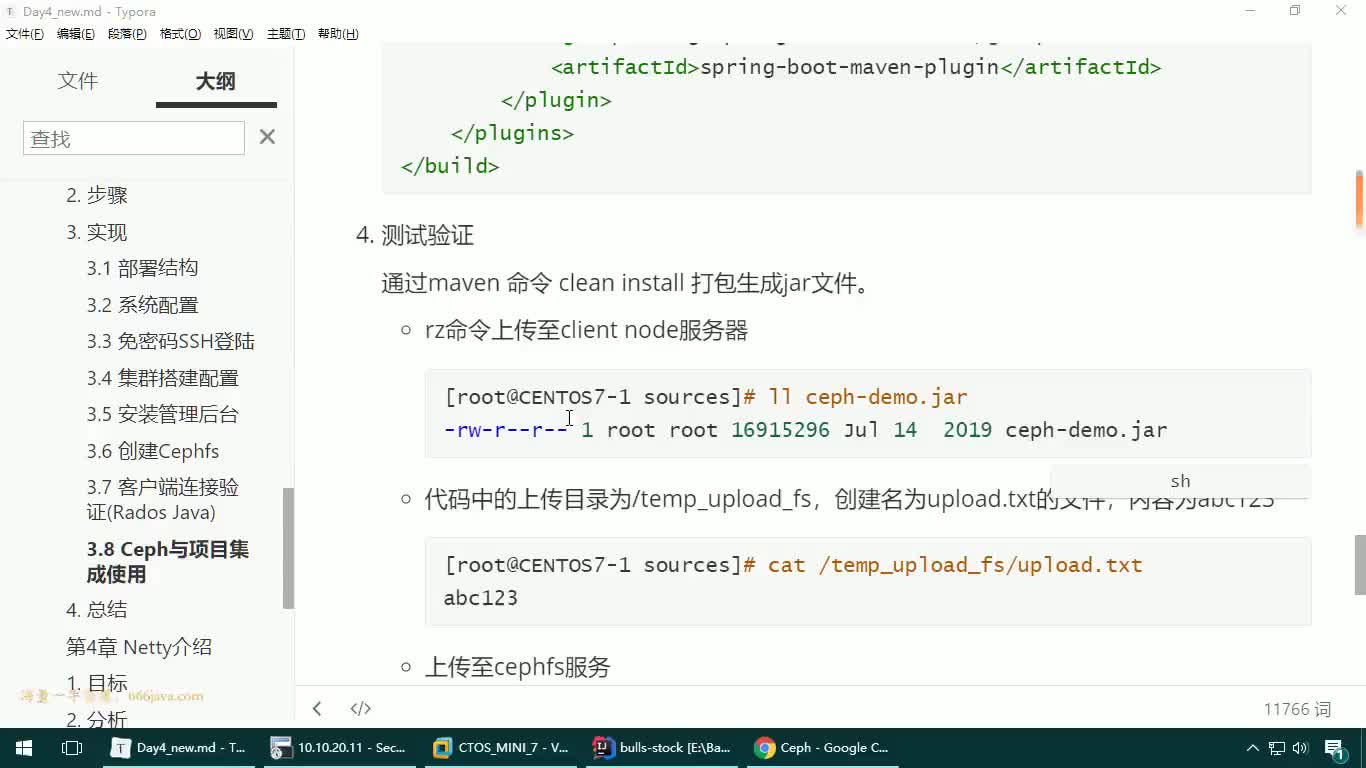Switch to the 文件 sidebar tab
Viewport: 1366px width, 768px height.
[x=78, y=81]
